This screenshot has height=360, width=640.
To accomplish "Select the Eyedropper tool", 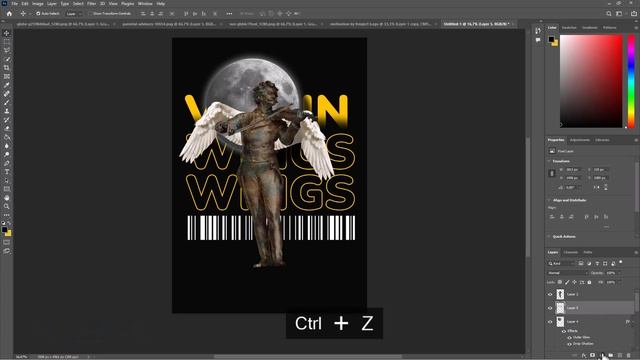I will (7, 85).
